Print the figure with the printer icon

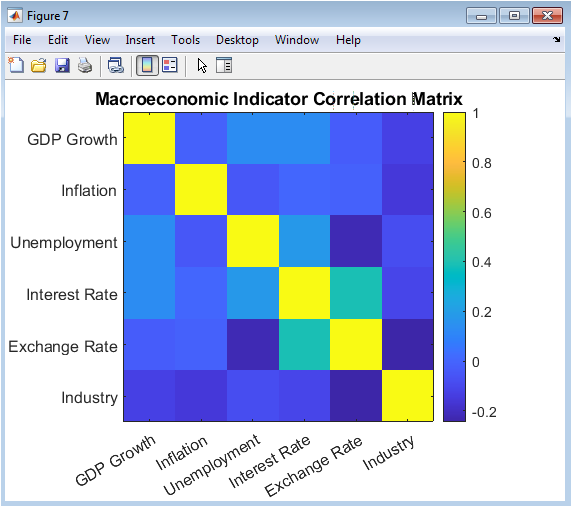[85, 66]
